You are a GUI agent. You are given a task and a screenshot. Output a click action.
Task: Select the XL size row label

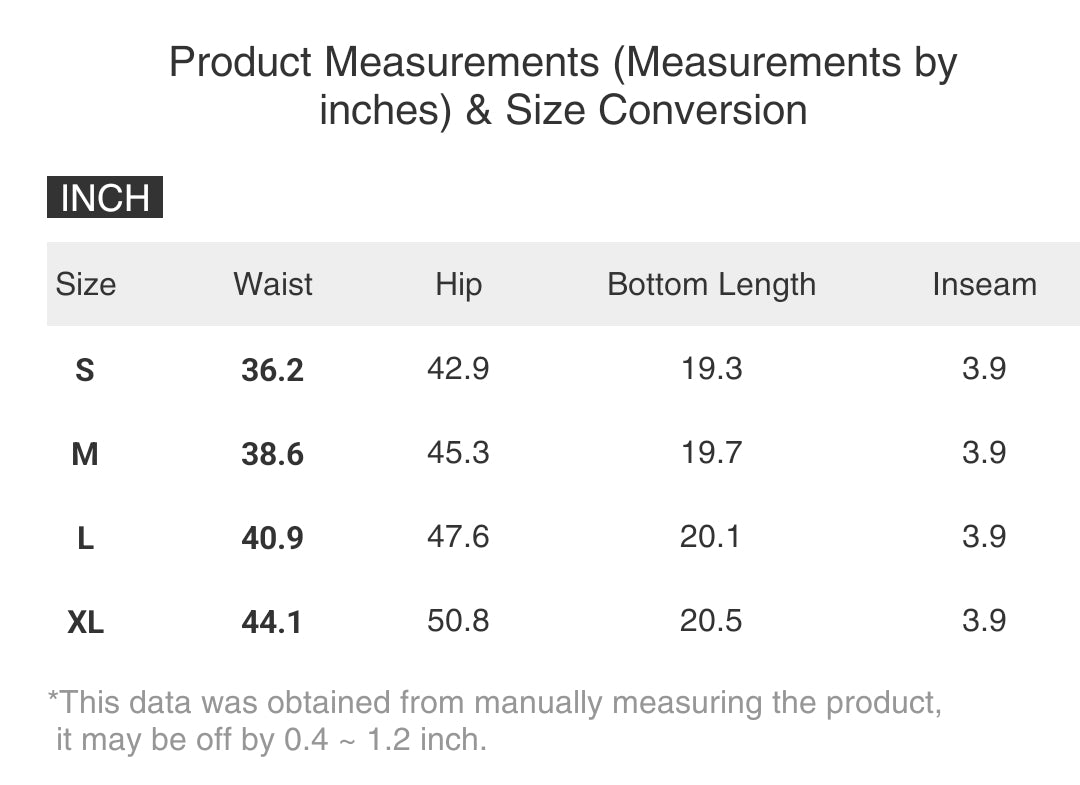(85, 623)
